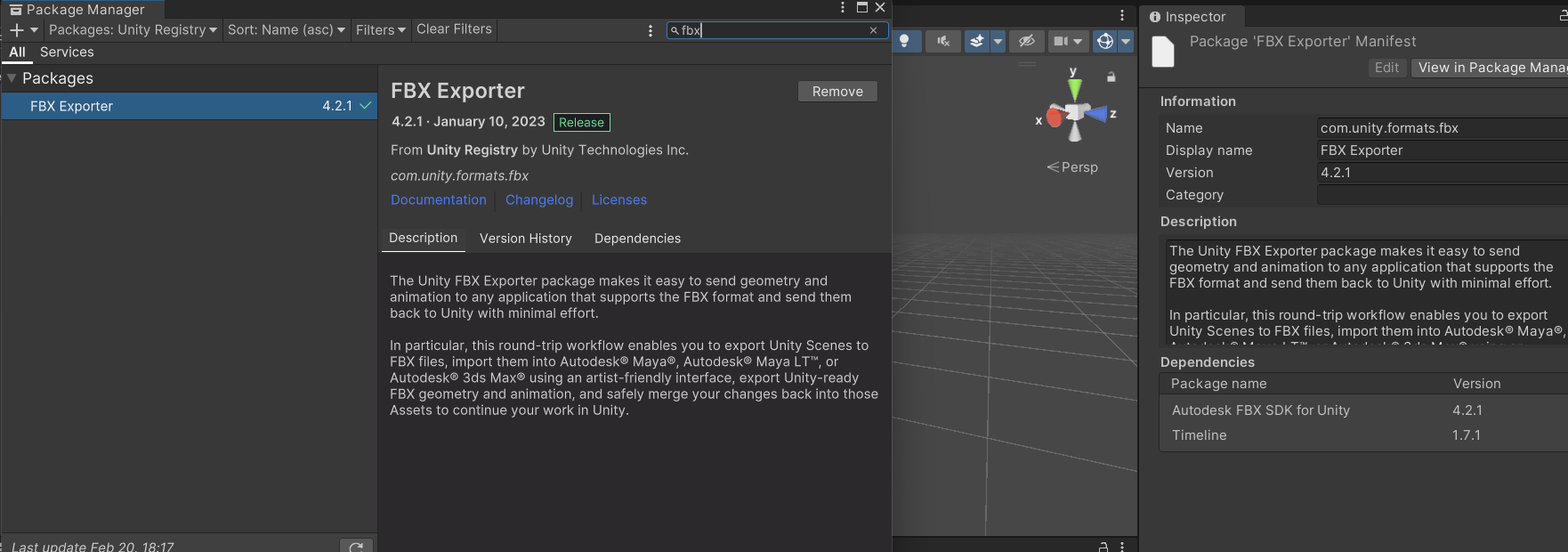The width and height of the screenshot is (1568, 552).
Task: Open Package Manager window kebab menu
Action: coord(843,7)
